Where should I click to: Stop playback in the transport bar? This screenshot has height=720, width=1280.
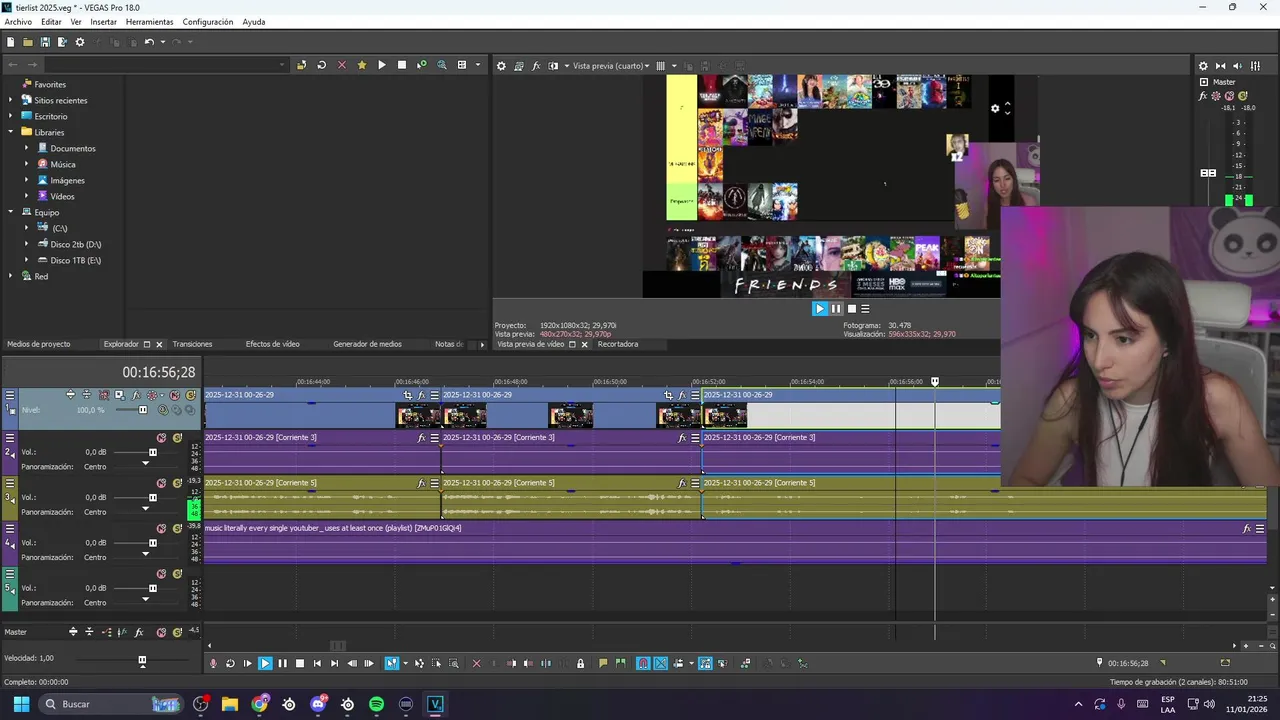coord(299,663)
